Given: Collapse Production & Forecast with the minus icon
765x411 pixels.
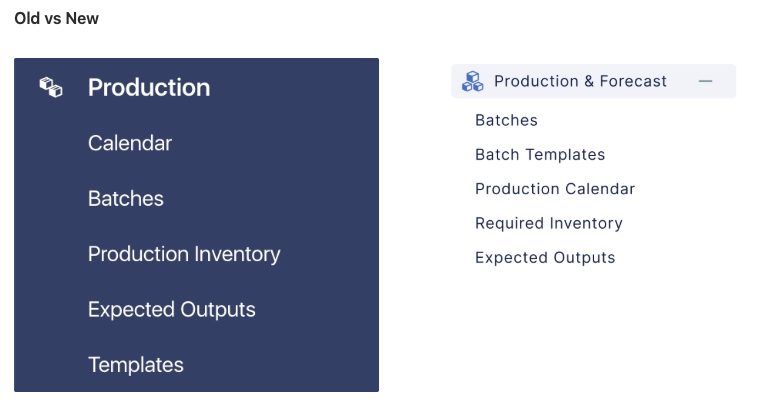Looking at the screenshot, I should [x=705, y=81].
